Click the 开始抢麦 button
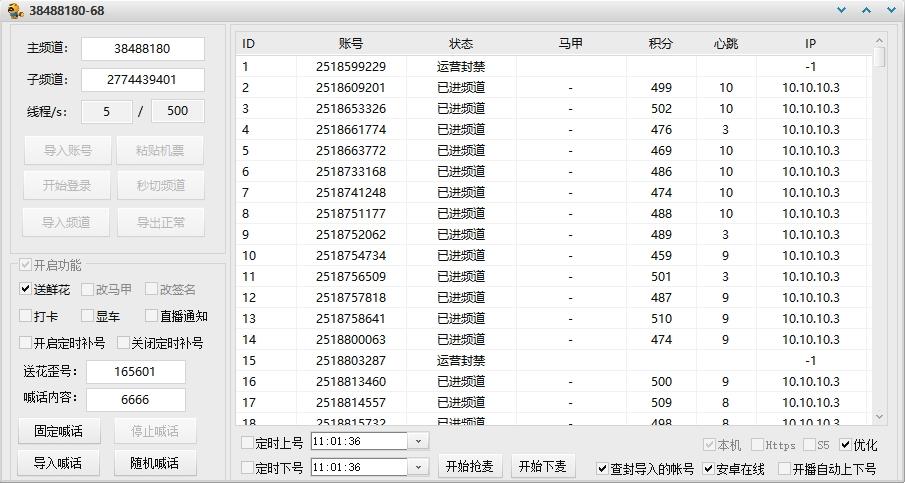The image size is (905, 483). click(470, 466)
